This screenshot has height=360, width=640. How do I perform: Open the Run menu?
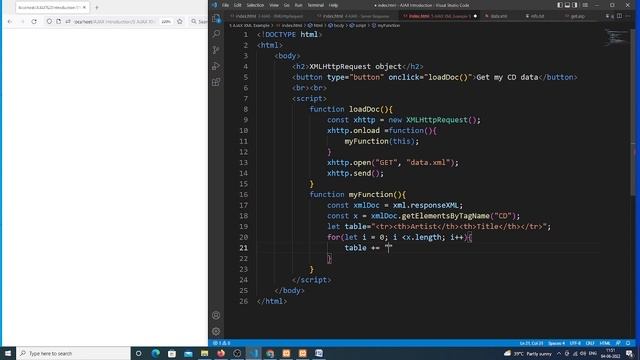point(298,5)
